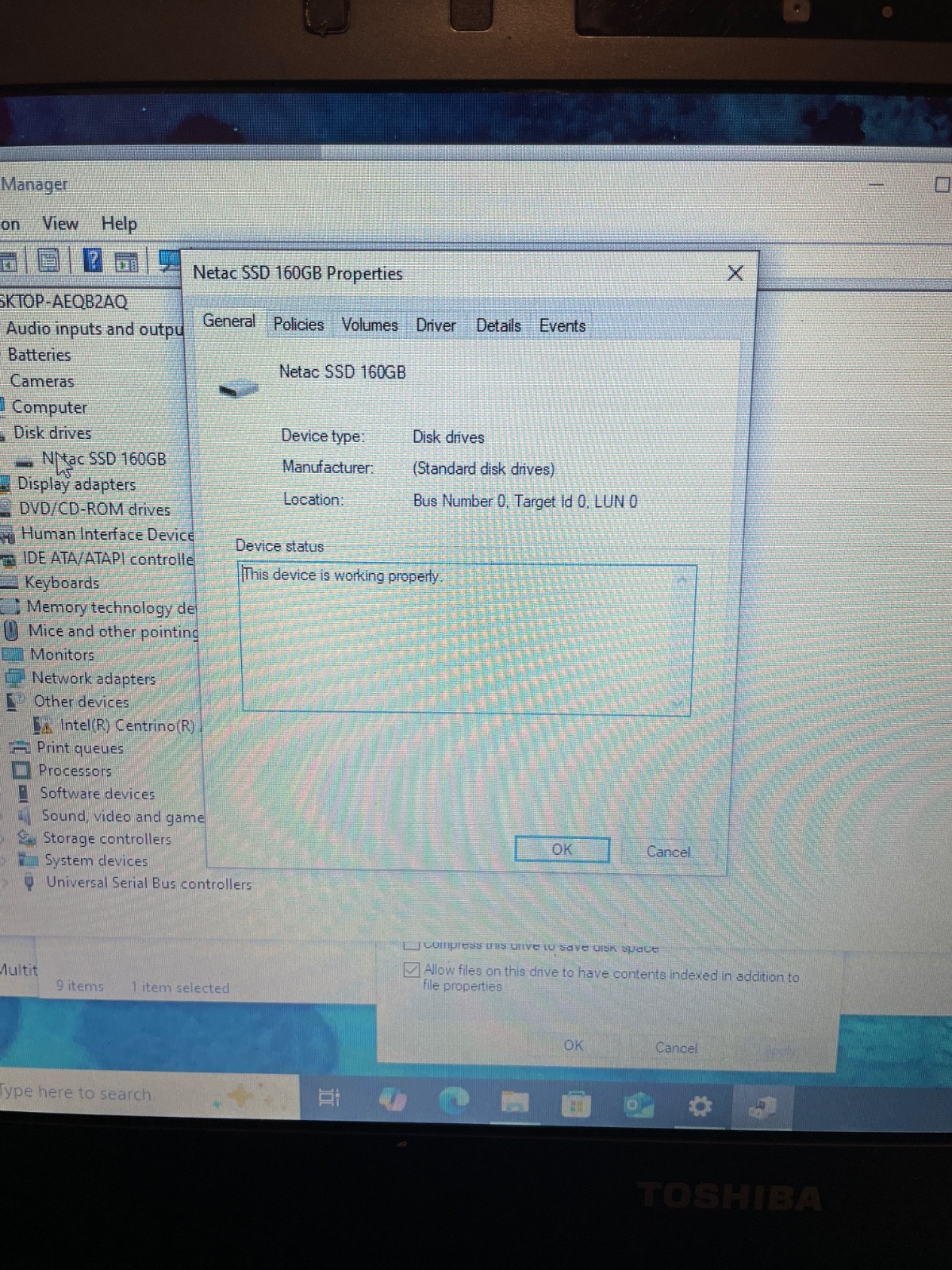Open Settings gear on the taskbar
The image size is (952, 1270).
[x=700, y=1106]
